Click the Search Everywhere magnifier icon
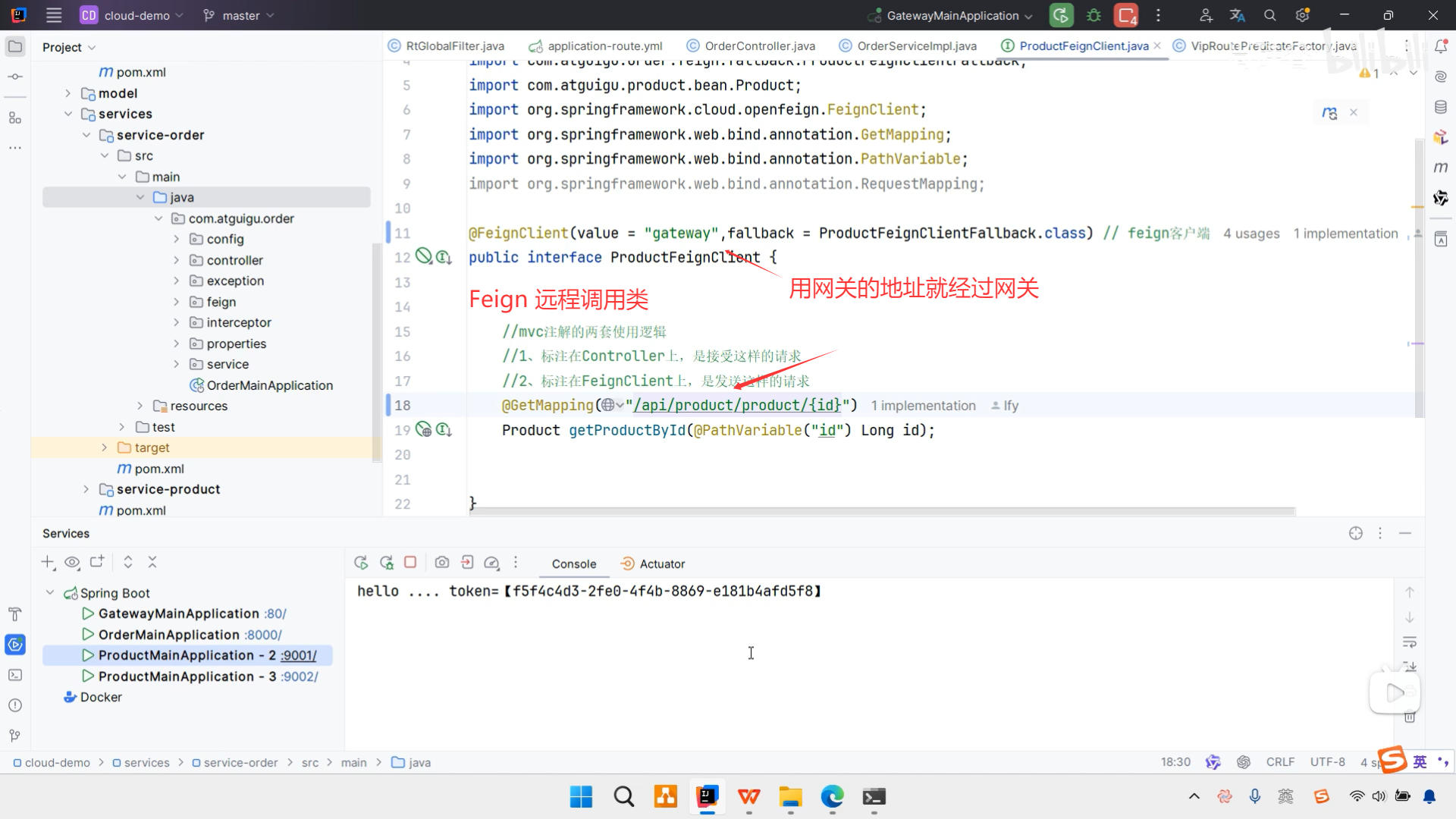The image size is (1456, 819). (x=1270, y=15)
